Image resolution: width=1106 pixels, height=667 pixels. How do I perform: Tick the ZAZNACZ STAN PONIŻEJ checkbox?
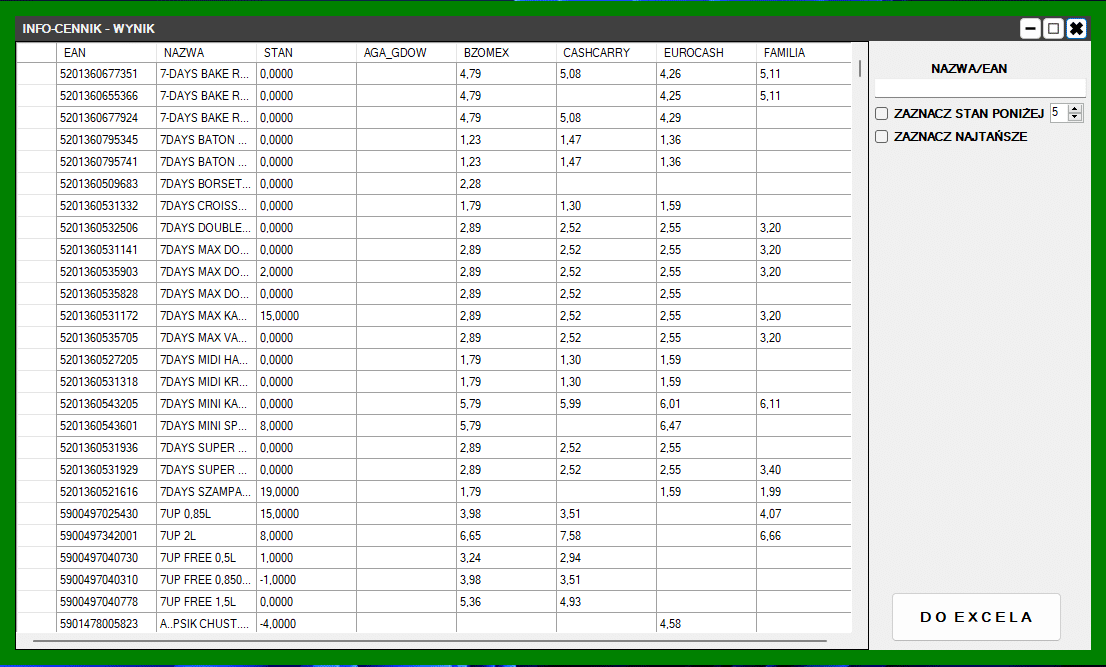[882, 114]
